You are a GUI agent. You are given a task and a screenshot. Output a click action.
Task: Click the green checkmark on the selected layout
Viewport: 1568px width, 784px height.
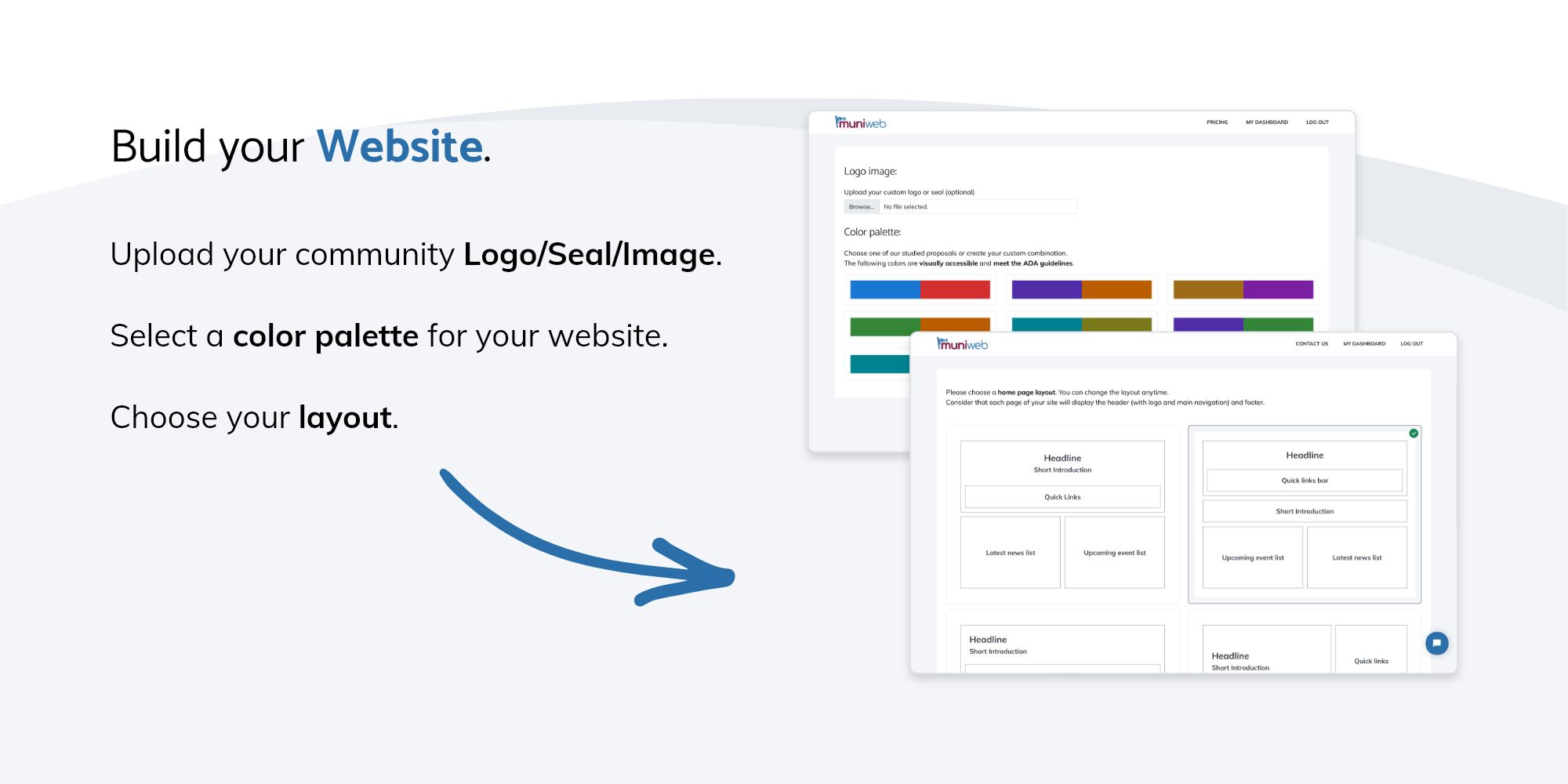(x=1414, y=434)
